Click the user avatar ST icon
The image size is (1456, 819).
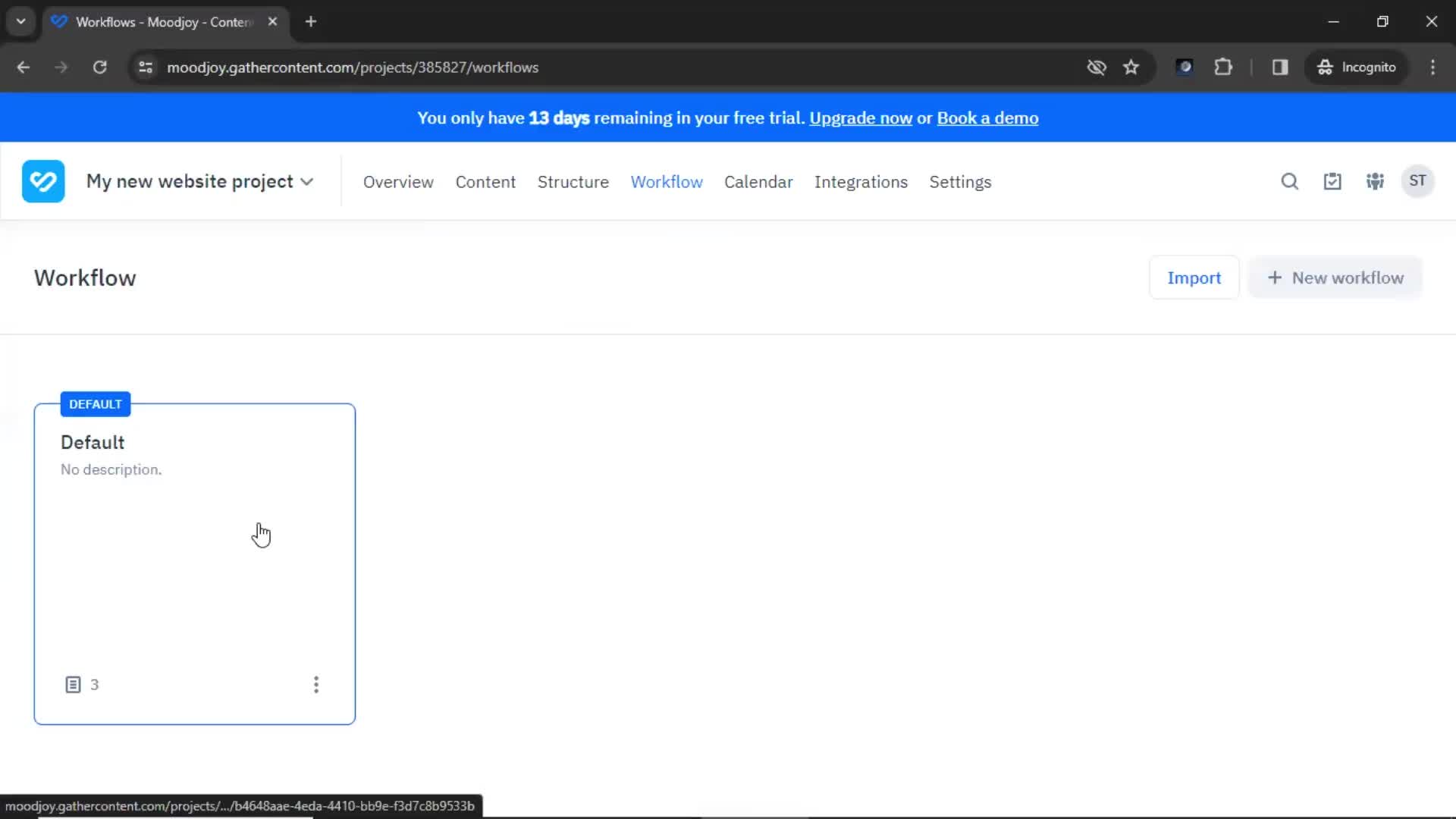[1418, 181]
